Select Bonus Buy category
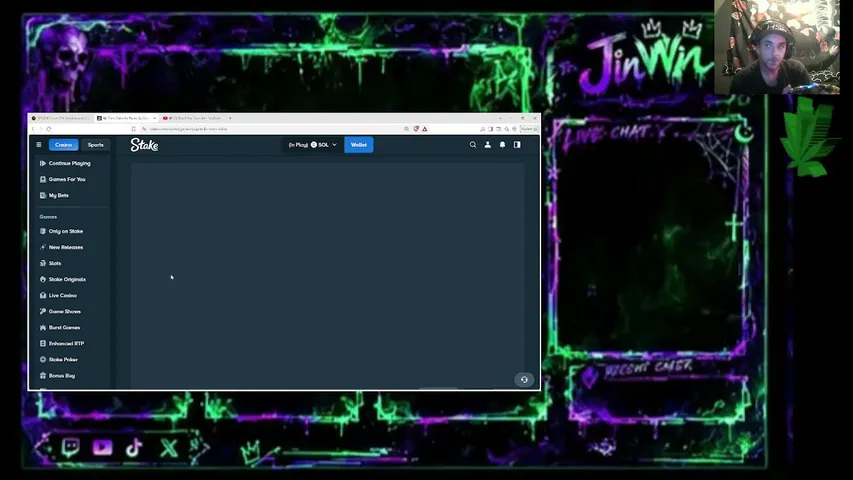 pyautogui.click(x=58, y=376)
